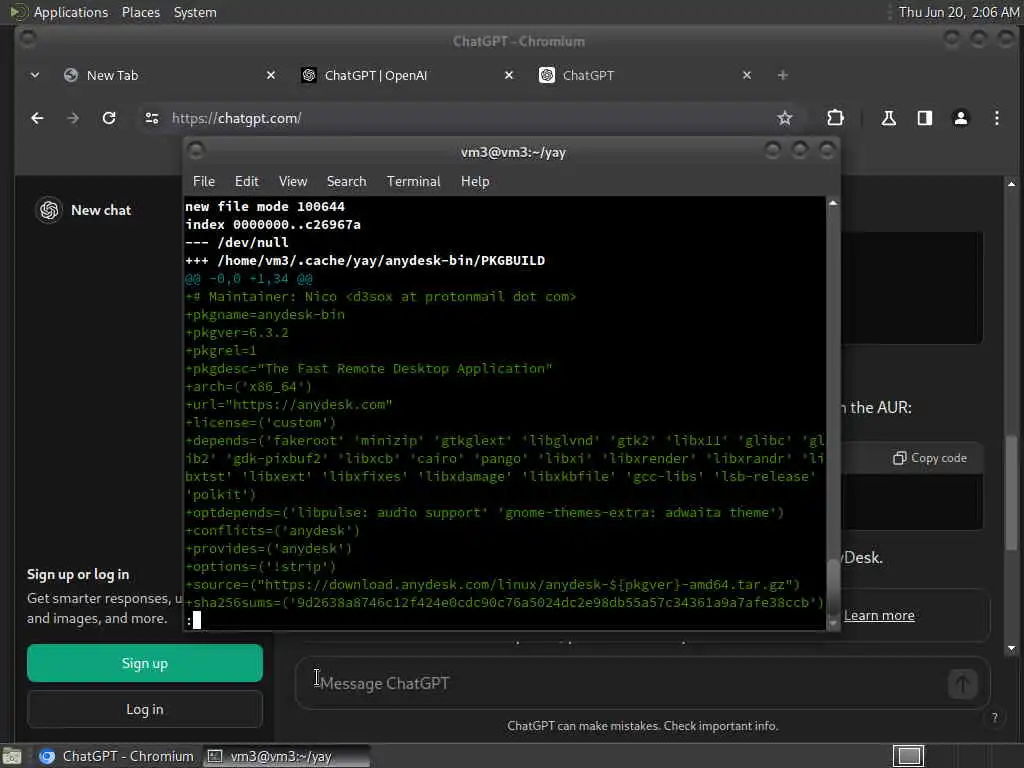Screen dimensions: 1024x768
Task: Go back using Chromium back arrow
Action: [x=37, y=118]
